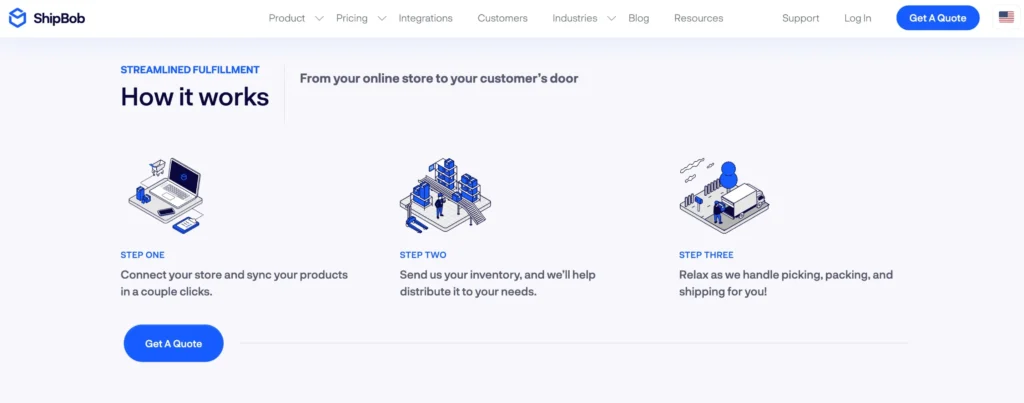Expand the Pricing dropdown chevron
The width and height of the screenshot is (1024, 403).
pyautogui.click(x=381, y=18)
